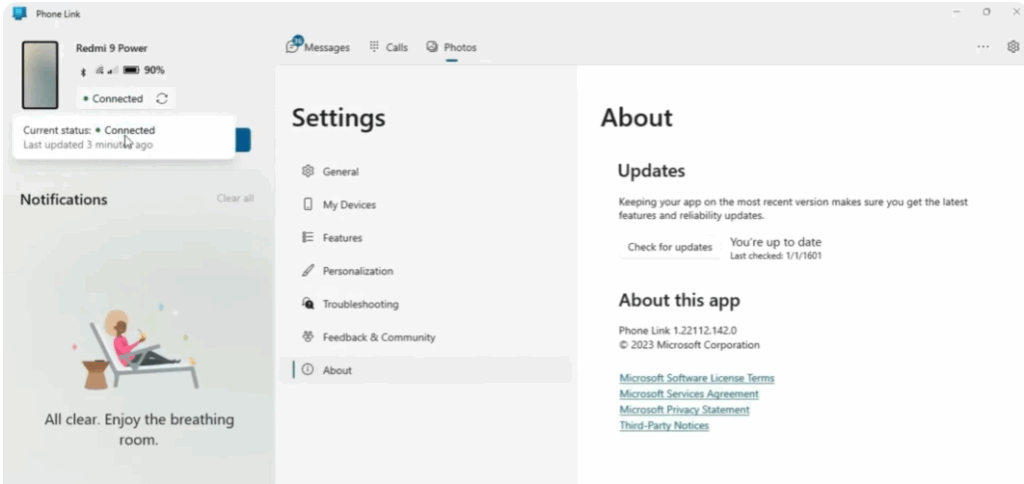Open the Microsoft Privacy Statement link
The width and height of the screenshot is (1024, 484).
coord(684,410)
